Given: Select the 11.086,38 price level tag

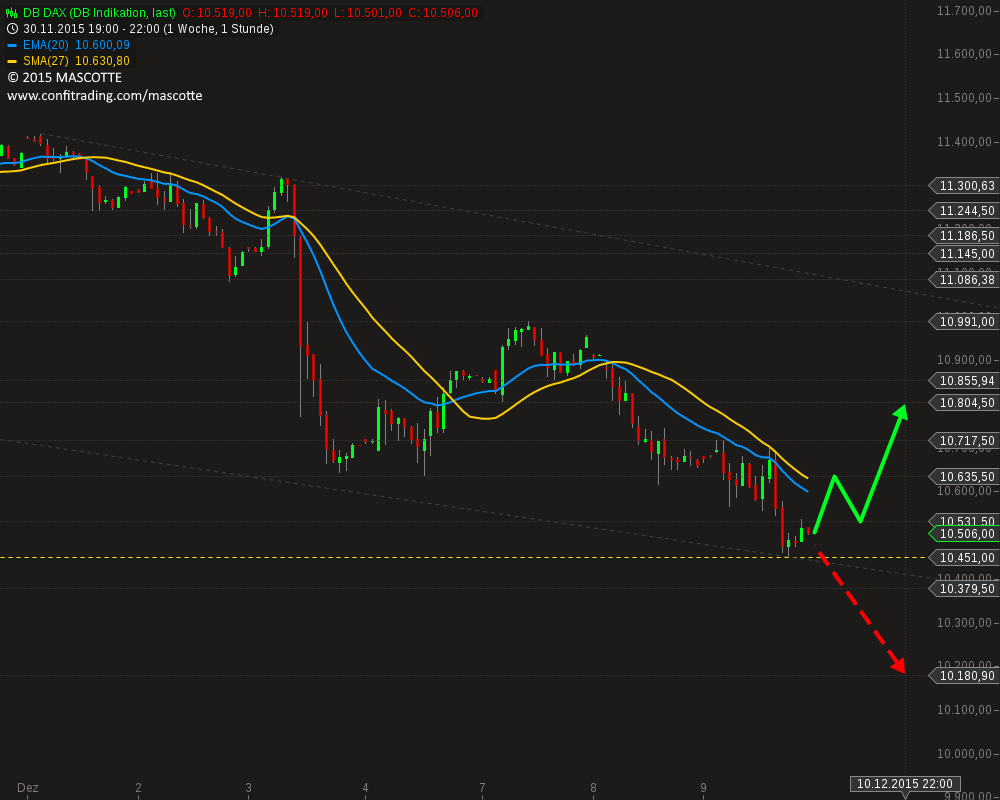Looking at the screenshot, I should click(x=964, y=279).
